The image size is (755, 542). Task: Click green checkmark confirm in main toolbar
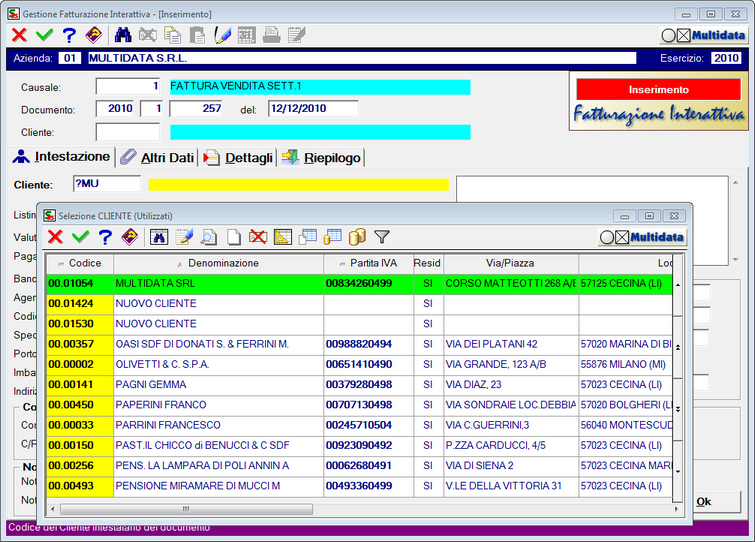coord(44,35)
